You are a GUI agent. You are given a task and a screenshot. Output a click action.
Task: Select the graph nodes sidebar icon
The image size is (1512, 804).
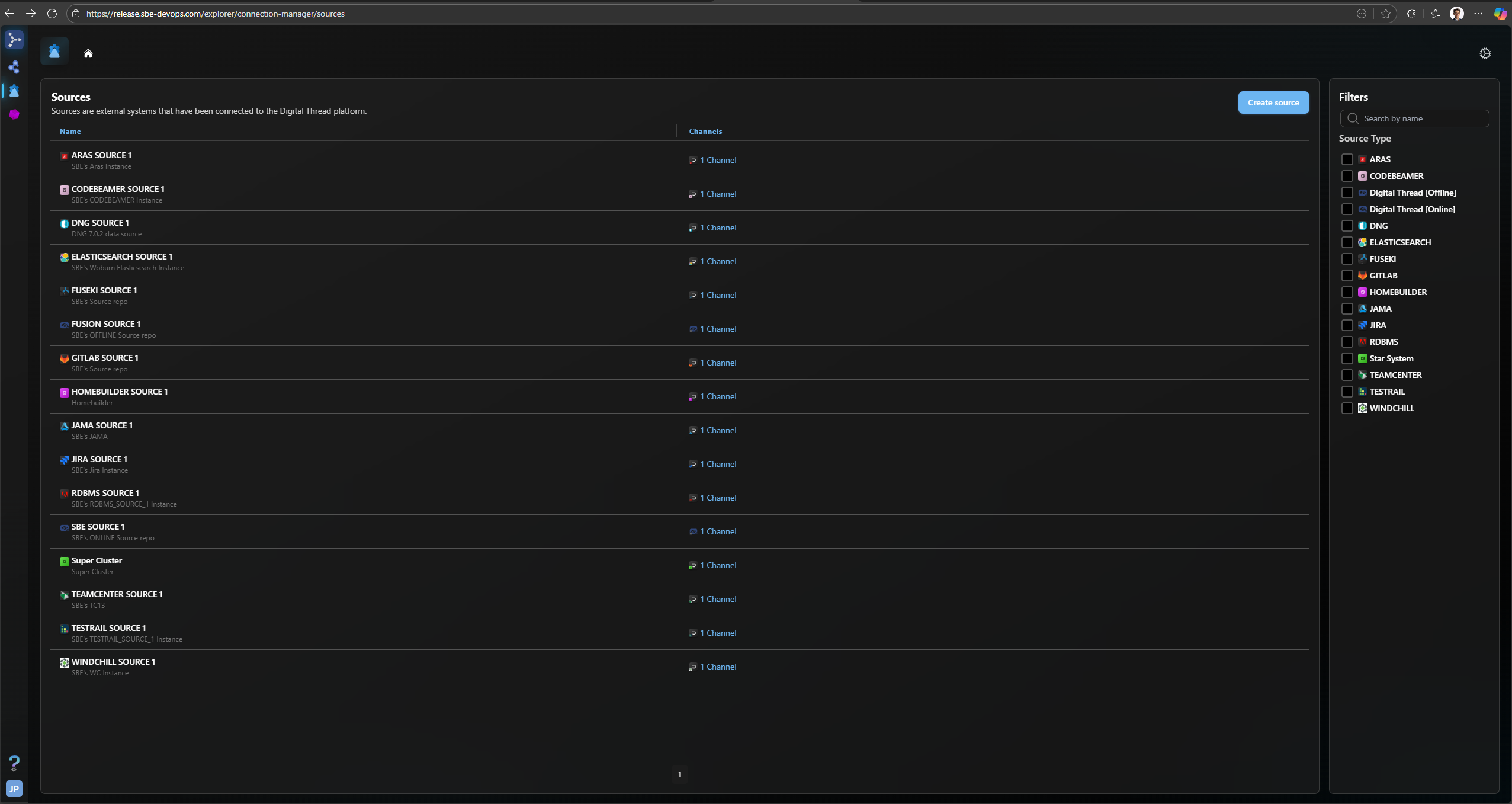tap(14, 67)
